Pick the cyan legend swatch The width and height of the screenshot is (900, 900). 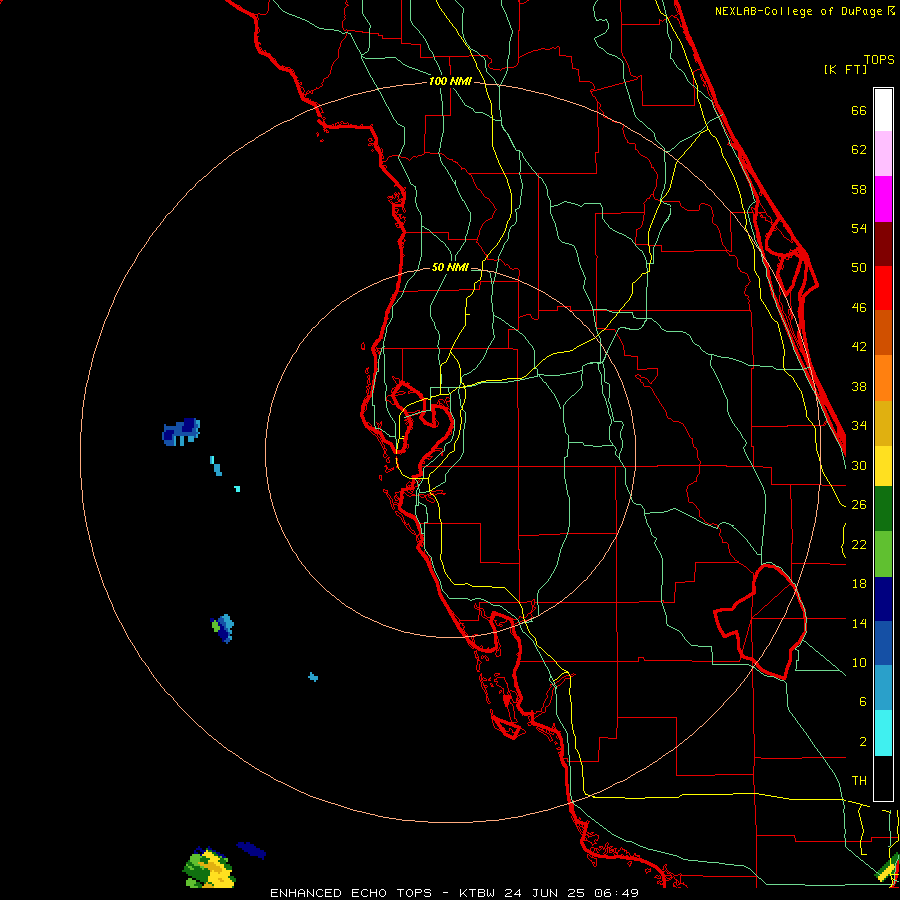click(x=883, y=733)
